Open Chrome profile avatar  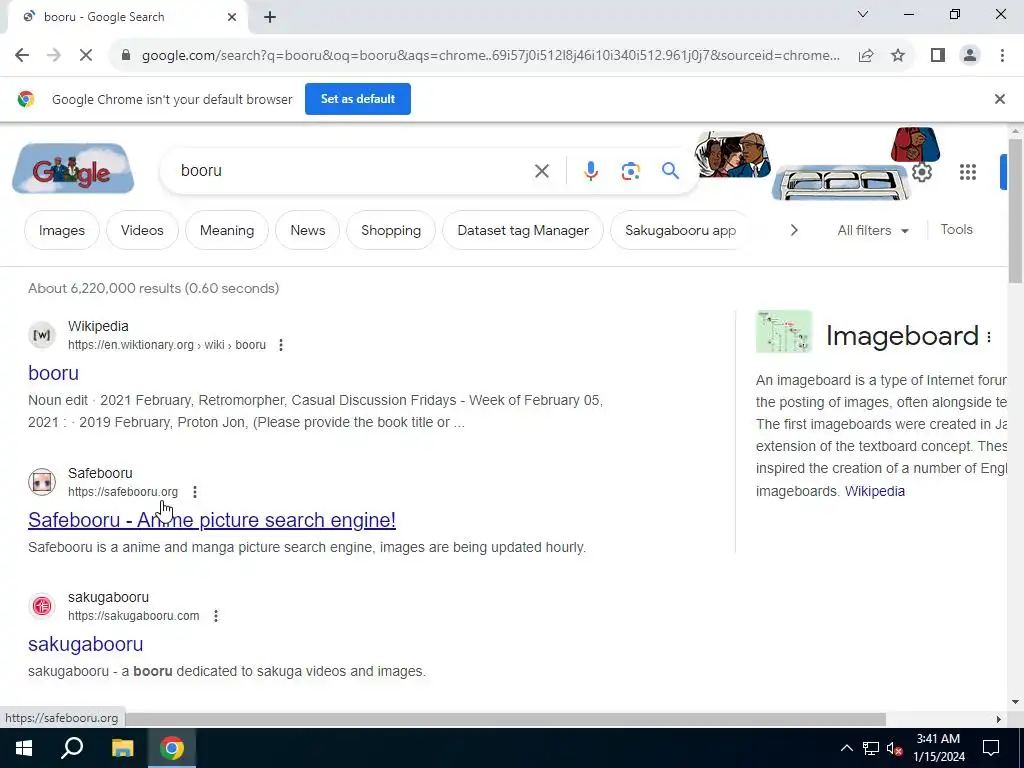point(970,56)
